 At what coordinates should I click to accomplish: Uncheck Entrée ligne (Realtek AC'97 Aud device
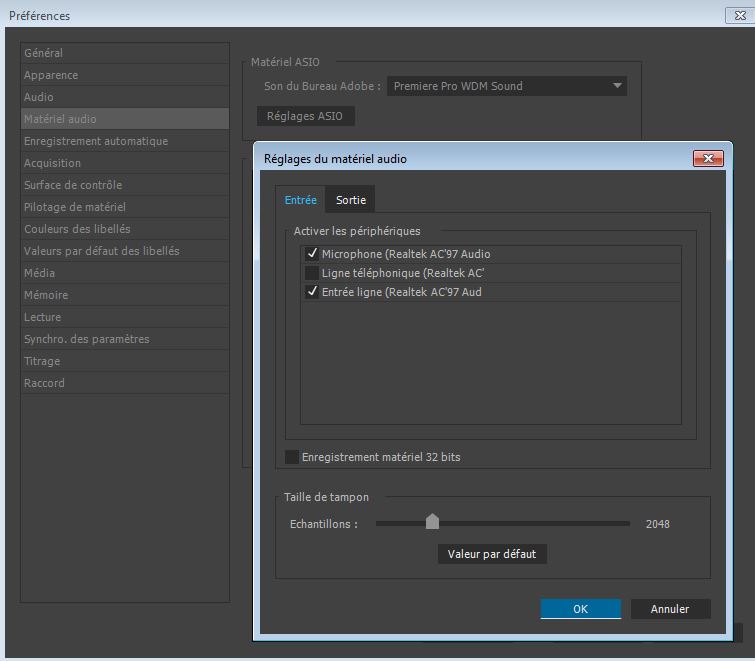[x=312, y=292]
